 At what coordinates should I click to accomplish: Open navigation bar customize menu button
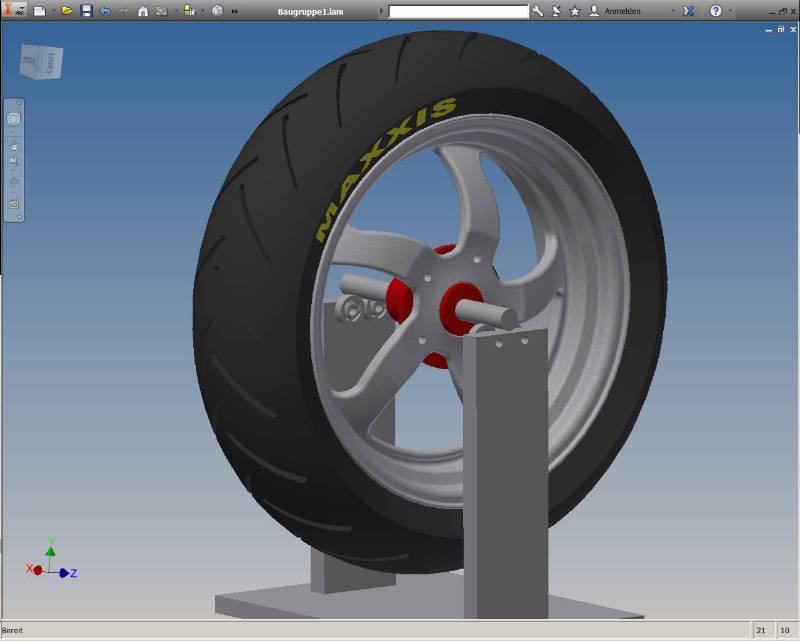coord(19,217)
